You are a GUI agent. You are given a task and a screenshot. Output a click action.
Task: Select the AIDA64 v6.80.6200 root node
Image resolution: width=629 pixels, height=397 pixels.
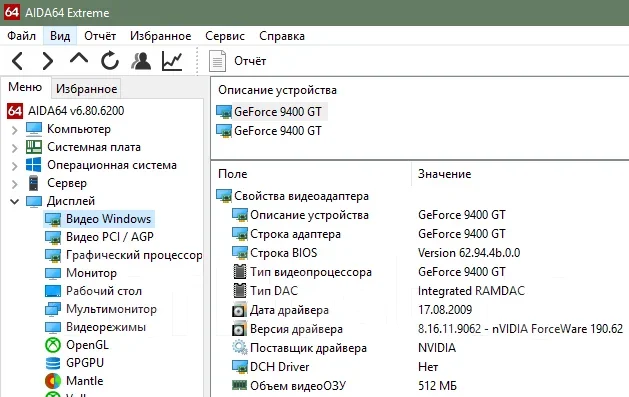[76, 111]
